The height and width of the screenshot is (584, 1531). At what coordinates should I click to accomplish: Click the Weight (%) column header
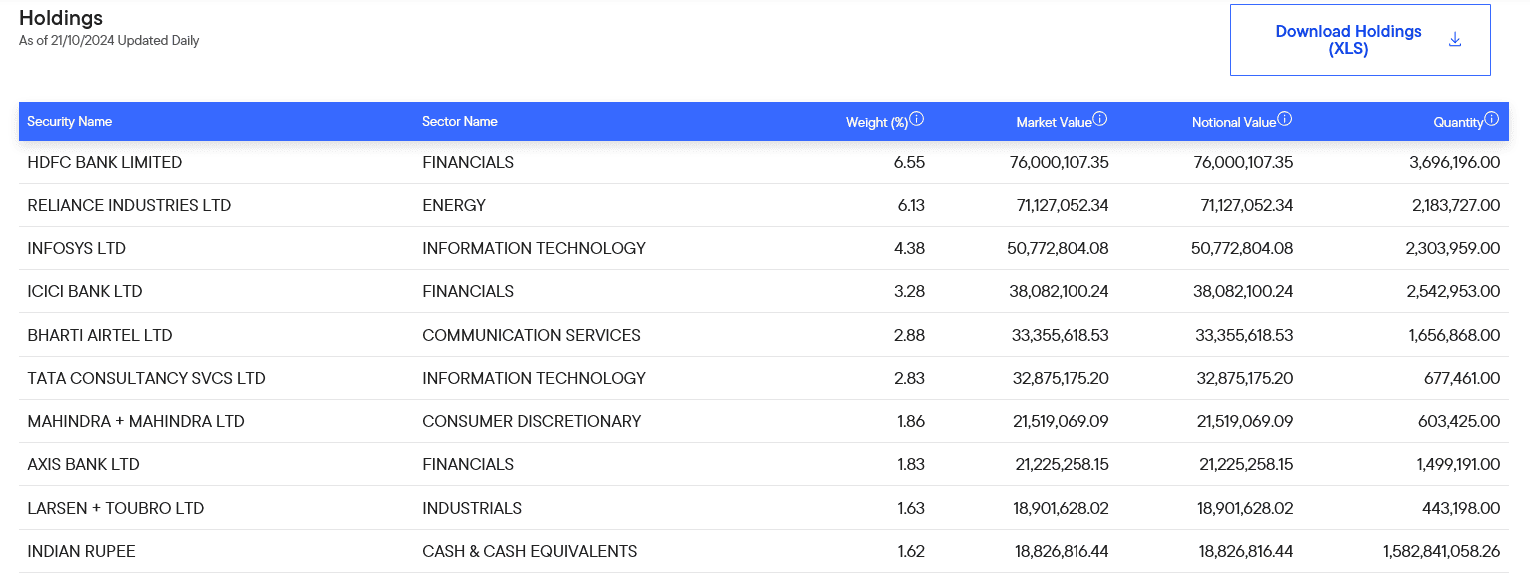point(876,122)
